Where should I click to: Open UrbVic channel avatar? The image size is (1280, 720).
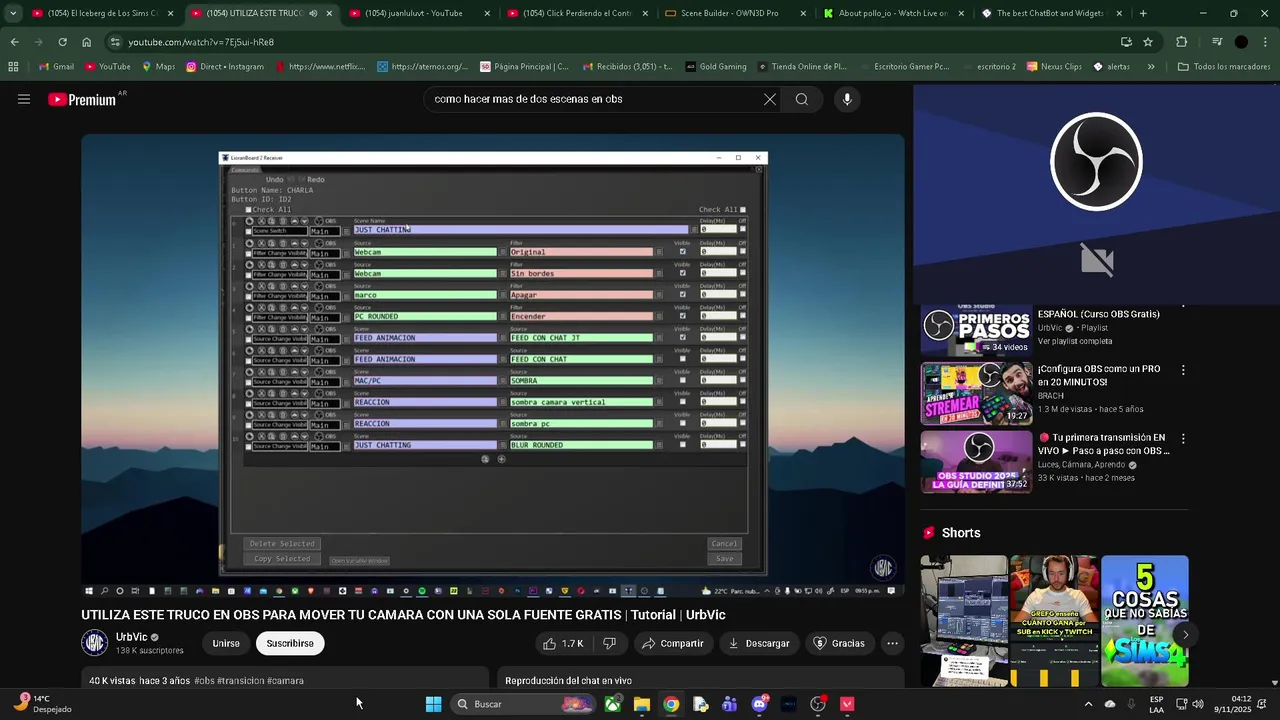point(94,642)
